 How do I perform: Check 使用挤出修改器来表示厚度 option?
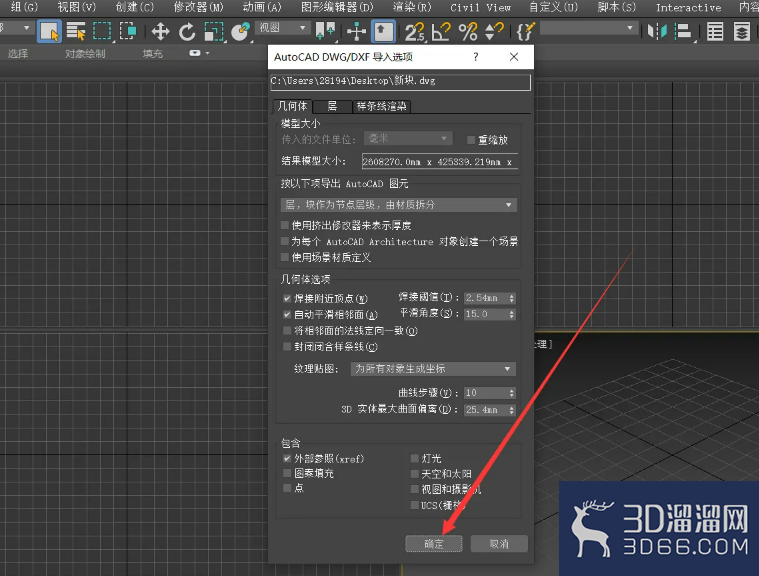pyautogui.click(x=285, y=225)
